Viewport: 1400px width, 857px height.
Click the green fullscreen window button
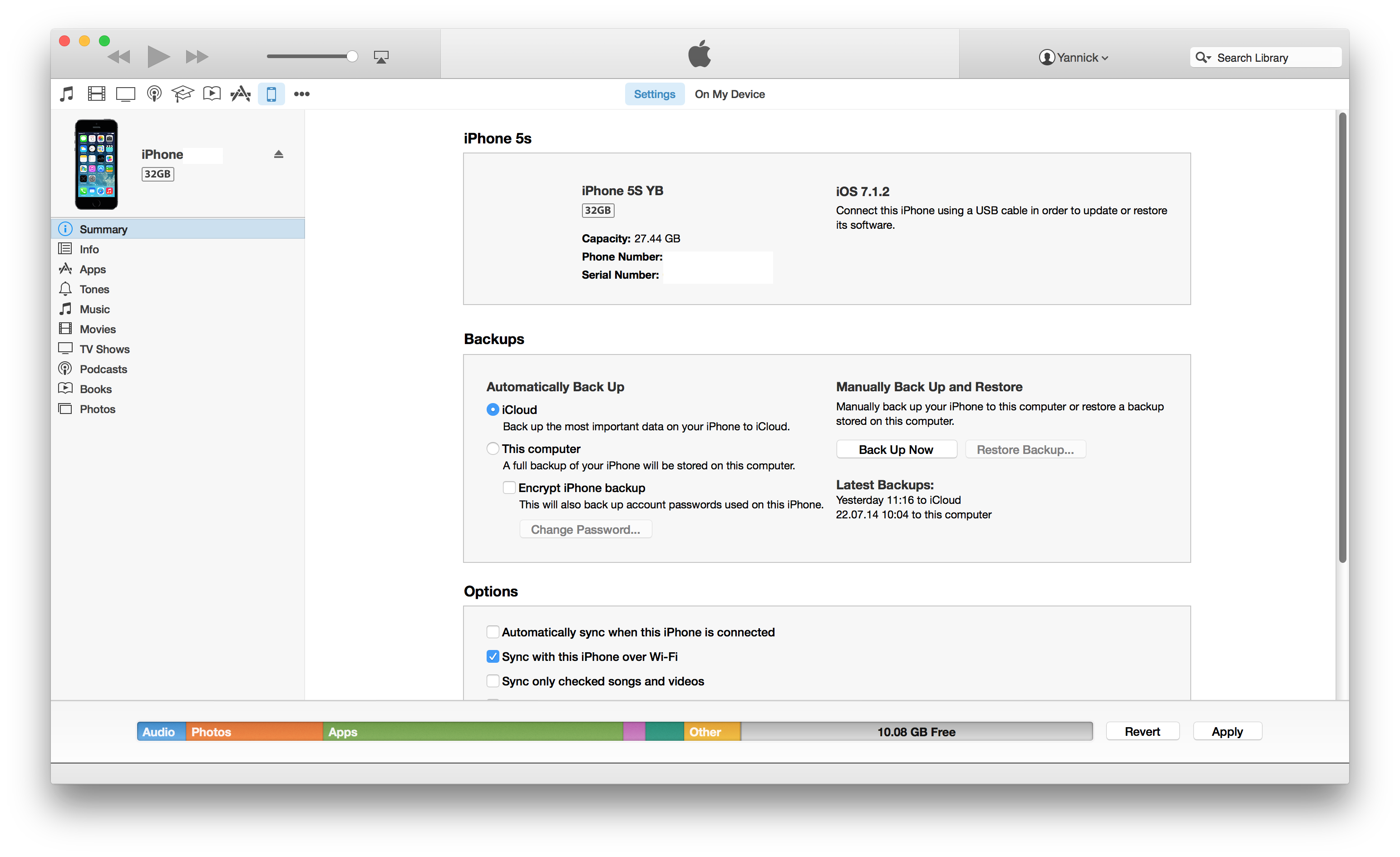point(104,41)
